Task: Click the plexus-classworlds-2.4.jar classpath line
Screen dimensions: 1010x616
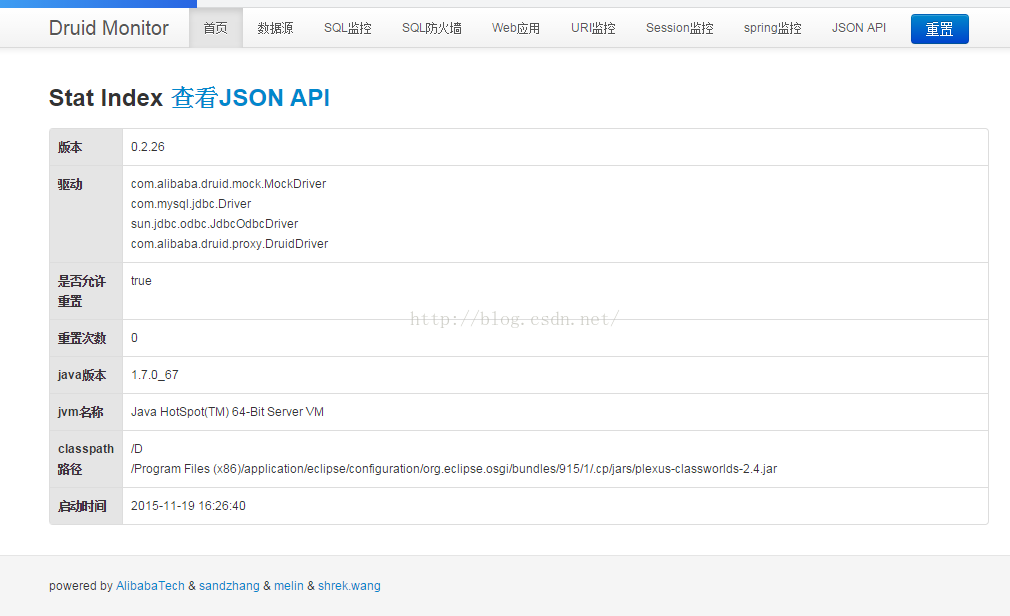Action: 453,468
